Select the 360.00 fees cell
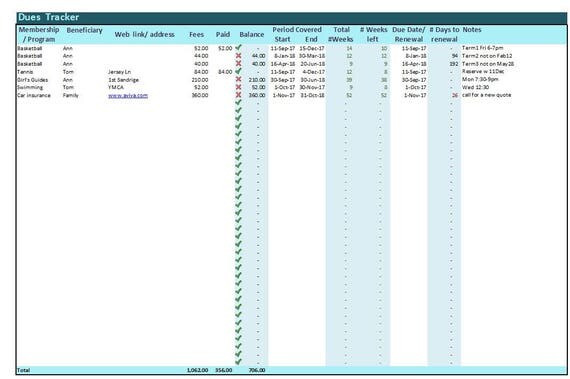Screen dimensions: 570x379 (x=200, y=95)
